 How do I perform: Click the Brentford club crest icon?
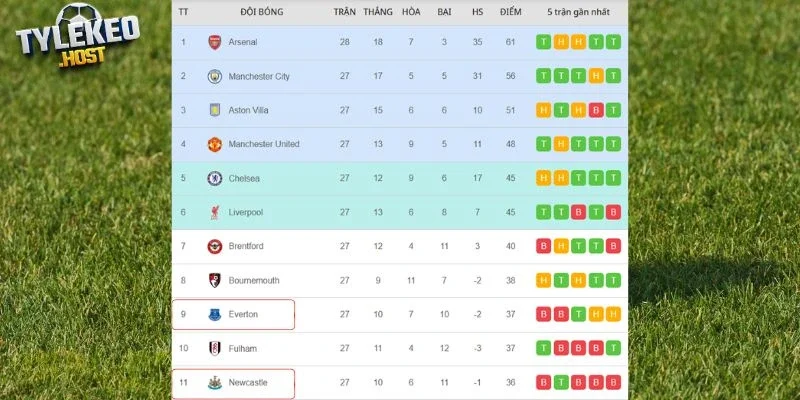coord(214,246)
